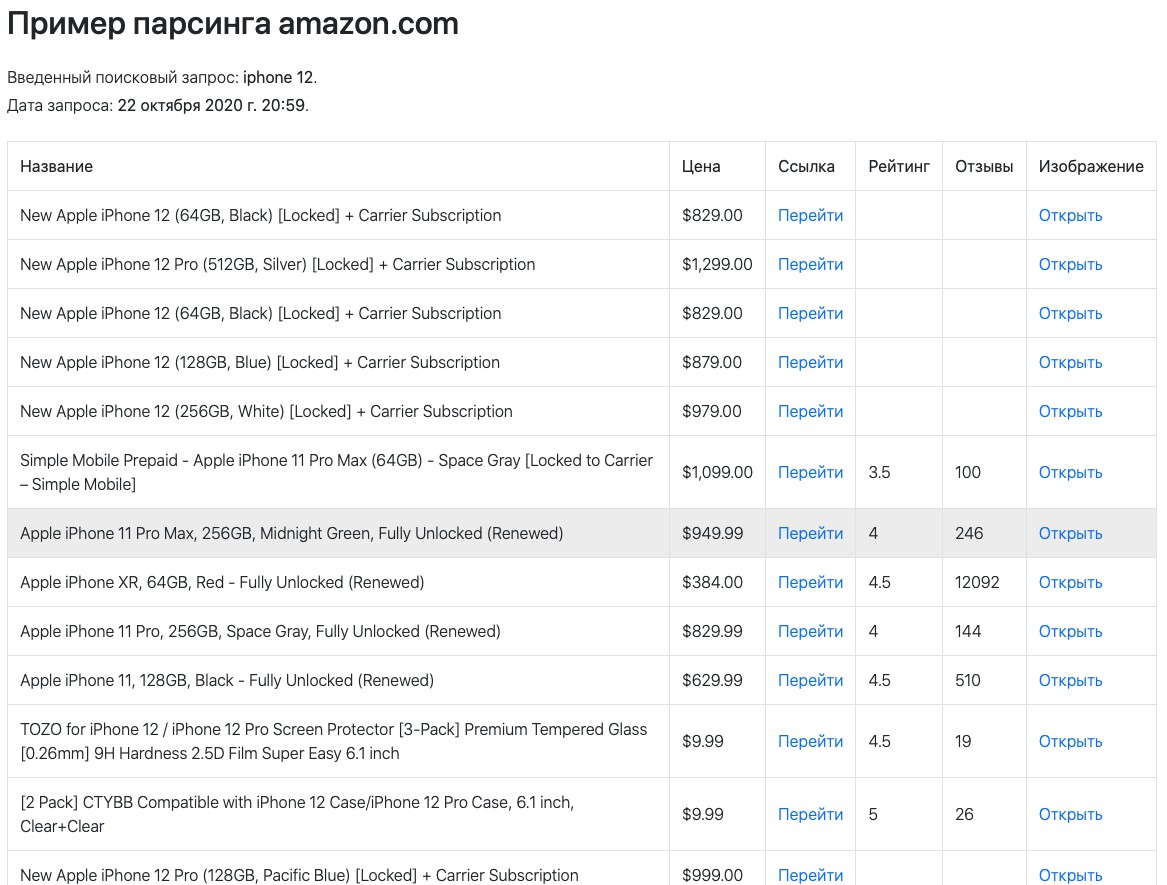The width and height of the screenshot is (1167, 885).
Task: Select CTYBB Compatible case product title
Action: pyautogui.click(x=297, y=815)
